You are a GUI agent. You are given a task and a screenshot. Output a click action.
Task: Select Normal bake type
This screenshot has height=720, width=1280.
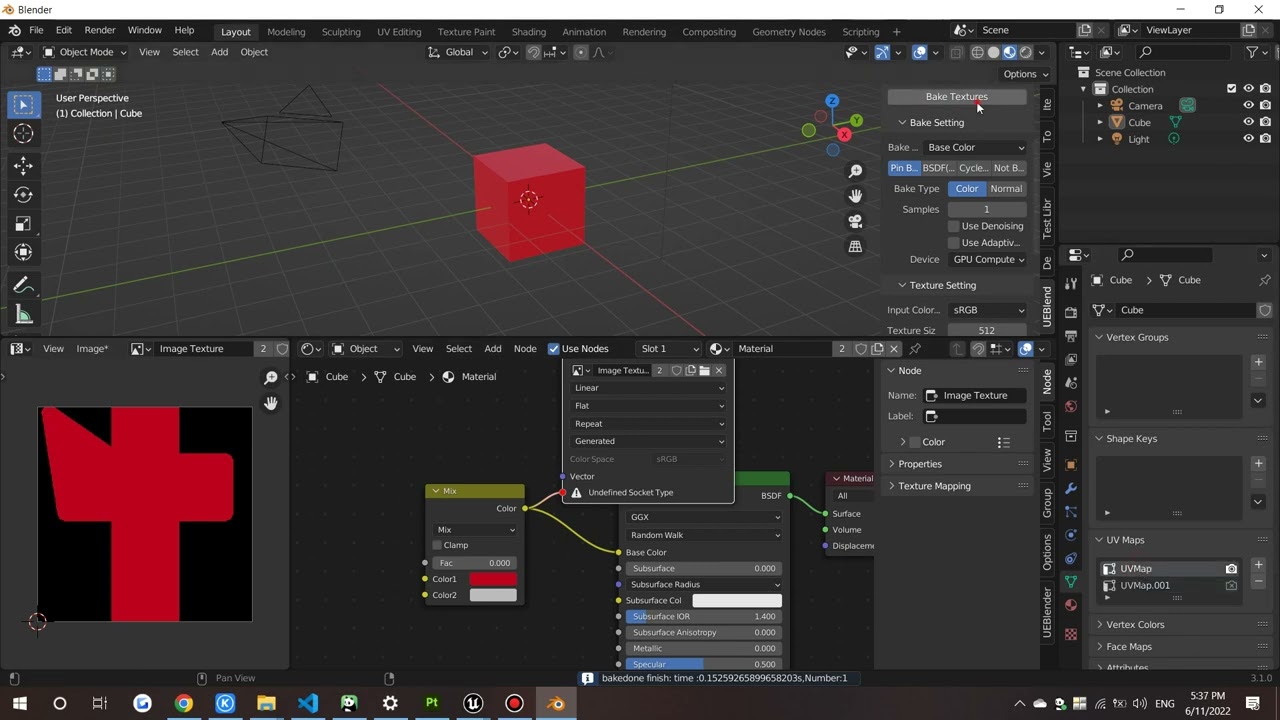coord(1006,189)
